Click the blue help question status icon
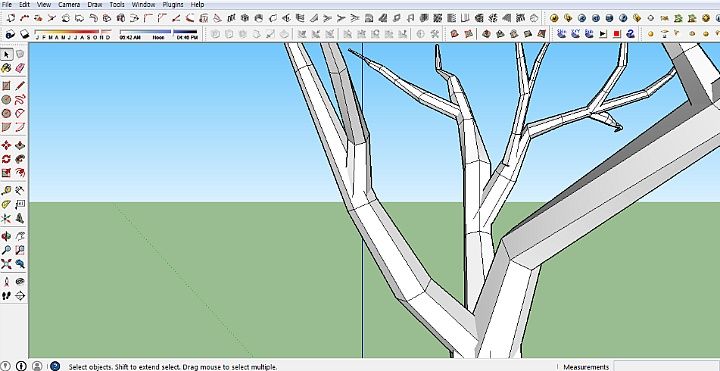Screen dimensions: 720x371 point(55,366)
